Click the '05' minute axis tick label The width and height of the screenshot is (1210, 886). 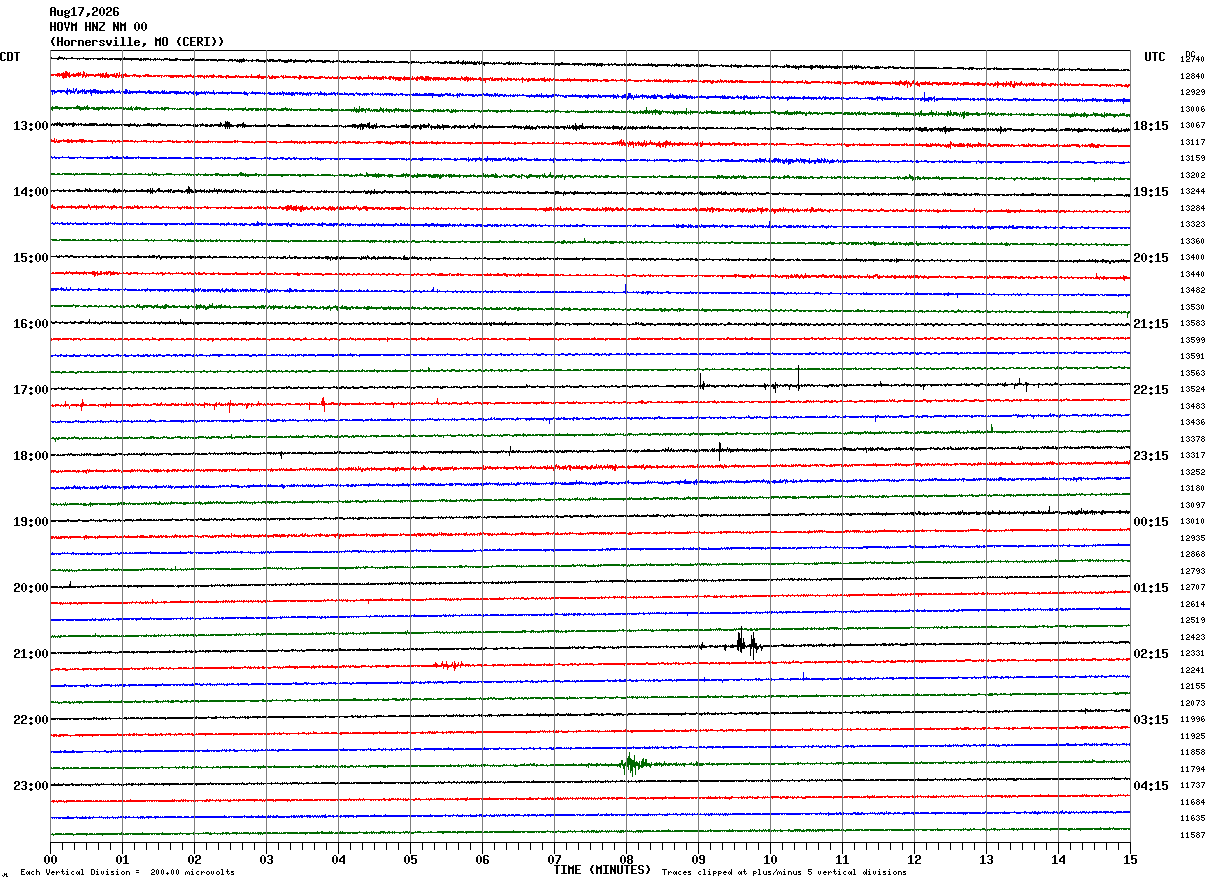pyautogui.click(x=410, y=859)
